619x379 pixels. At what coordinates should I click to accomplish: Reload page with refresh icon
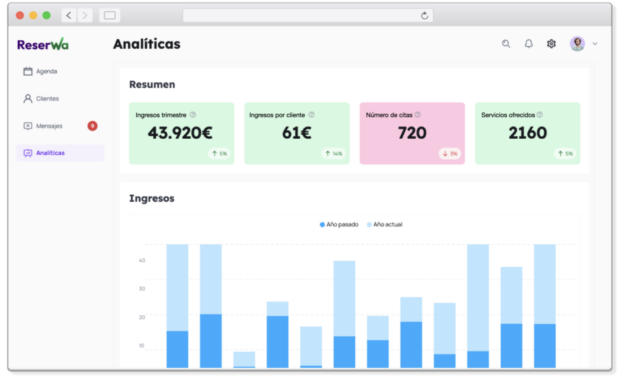tap(424, 15)
